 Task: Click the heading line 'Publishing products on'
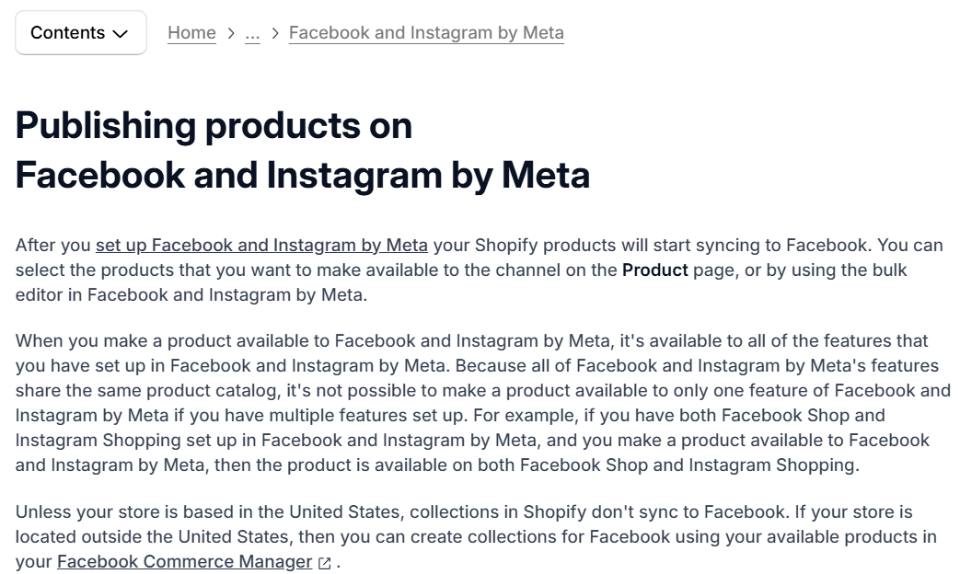(214, 125)
